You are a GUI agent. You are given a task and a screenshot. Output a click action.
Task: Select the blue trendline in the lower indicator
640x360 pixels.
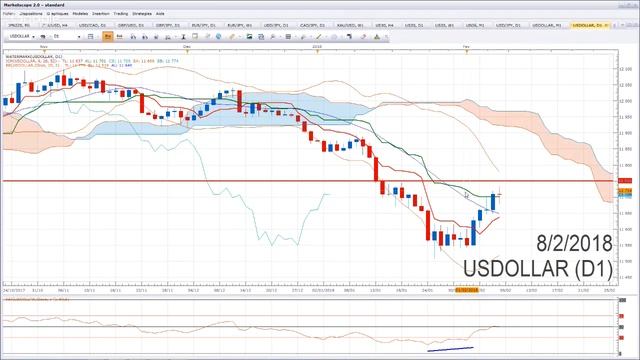click(450, 349)
